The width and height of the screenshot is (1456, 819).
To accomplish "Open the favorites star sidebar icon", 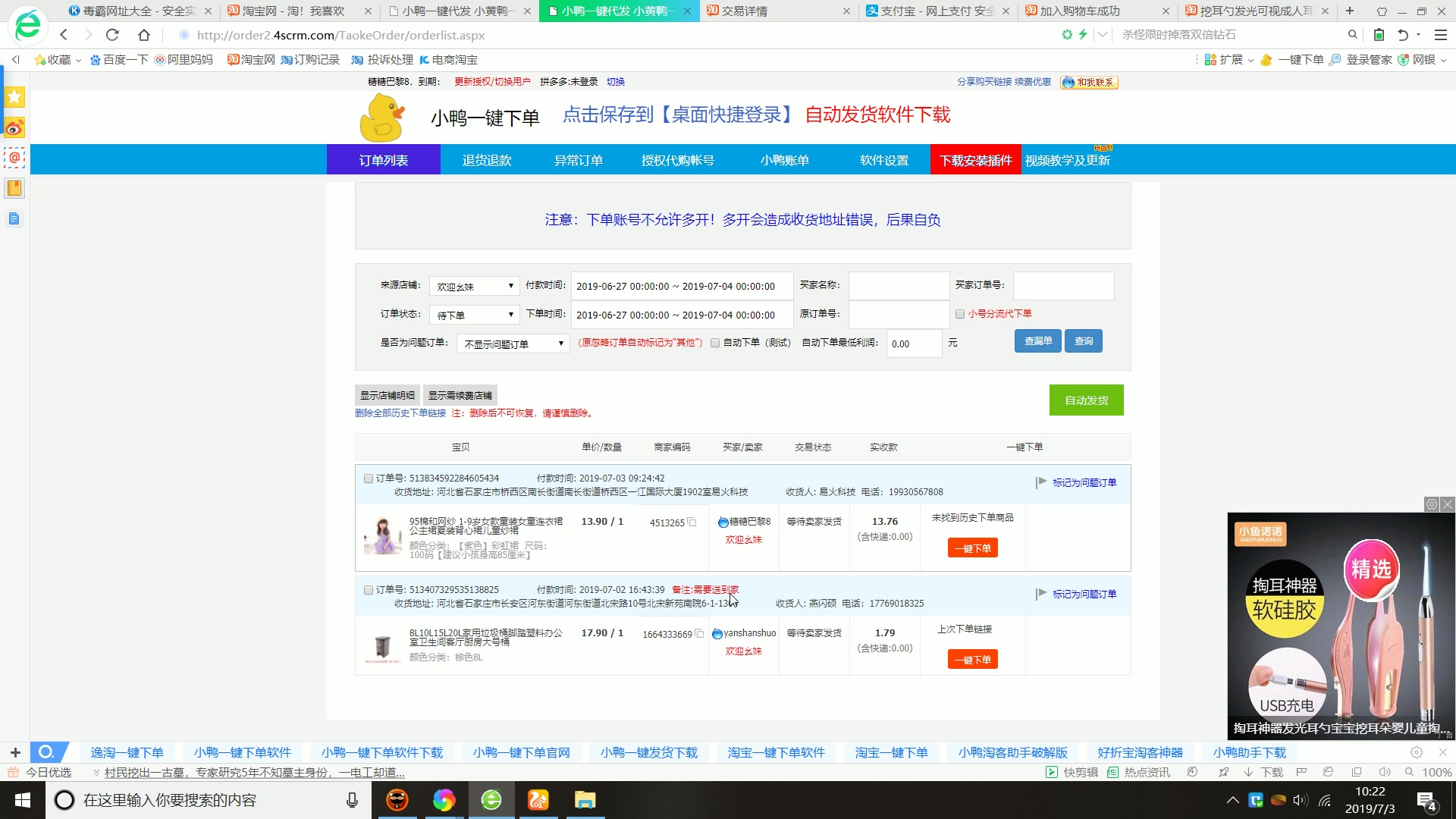I will 14,97.
